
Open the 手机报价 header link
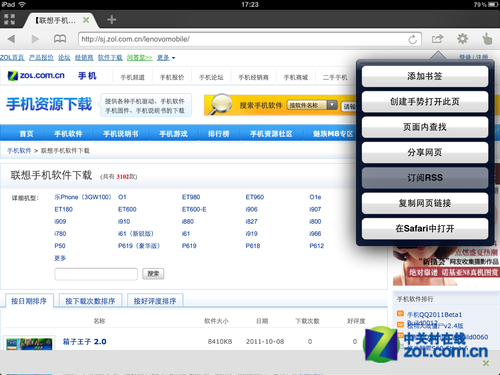pyautogui.click(x=172, y=77)
